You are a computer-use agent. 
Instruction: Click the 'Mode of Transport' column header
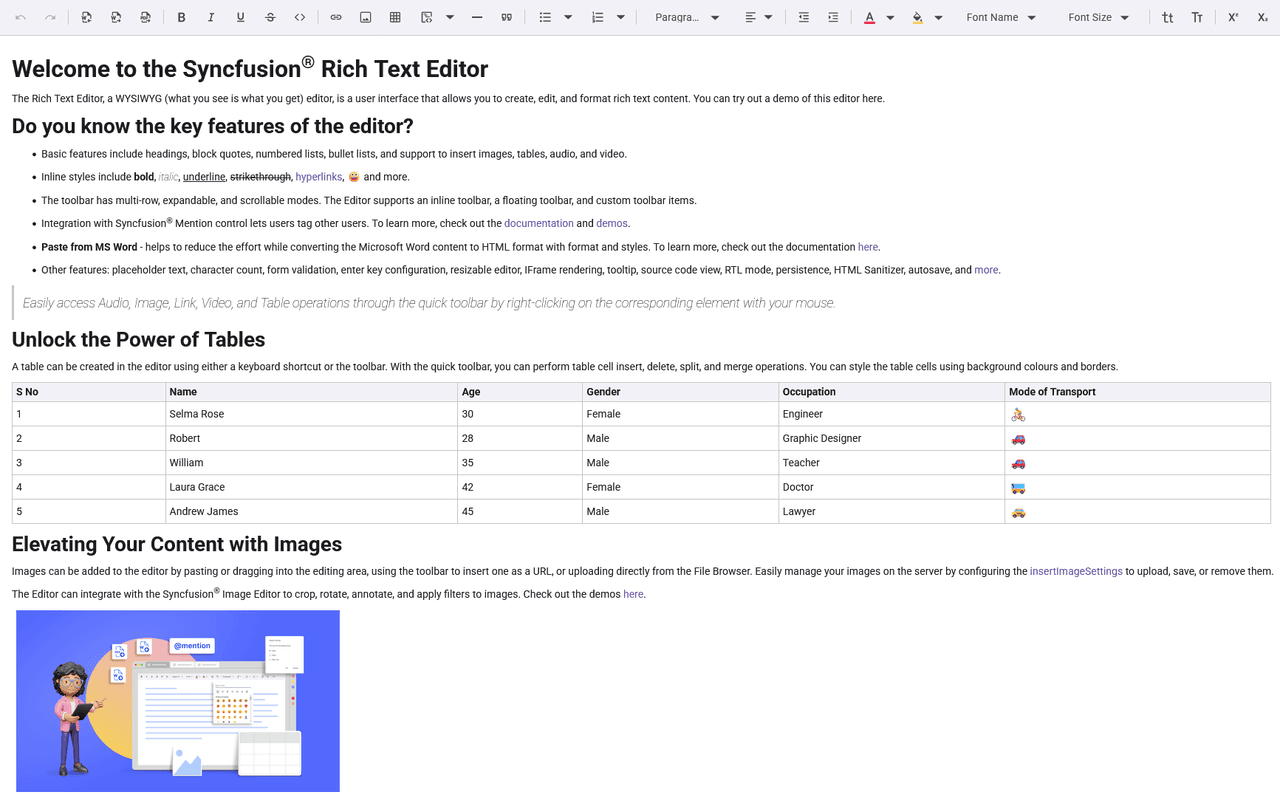click(x=1138, y=392)
